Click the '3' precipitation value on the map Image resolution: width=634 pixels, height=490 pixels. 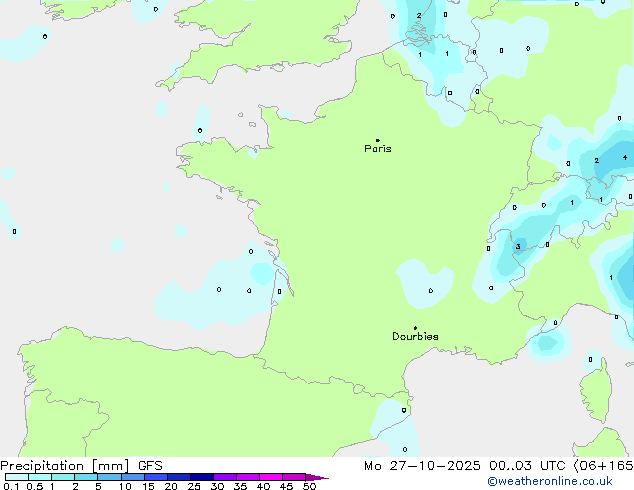518,247
